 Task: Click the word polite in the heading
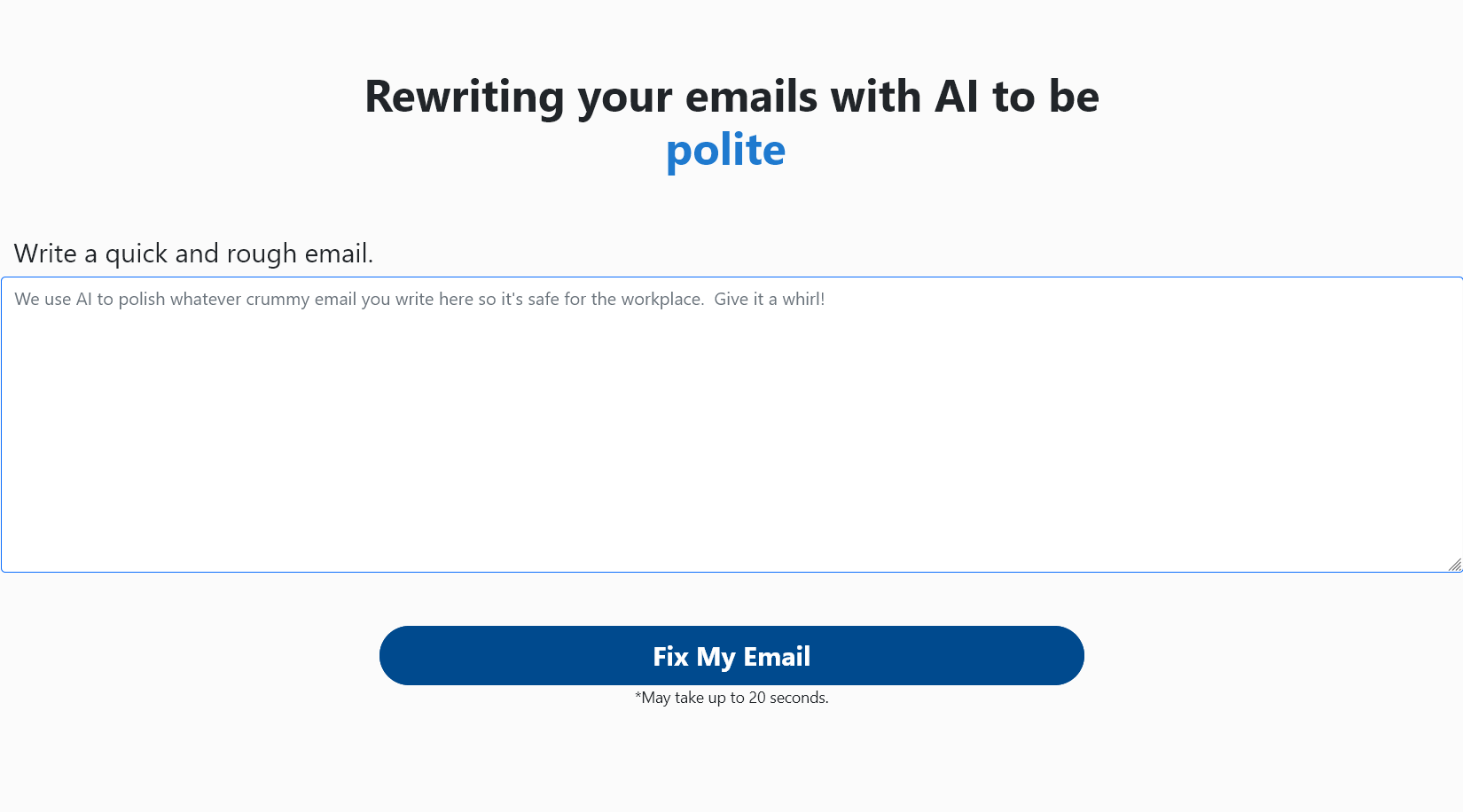click(x=725, y=150)
